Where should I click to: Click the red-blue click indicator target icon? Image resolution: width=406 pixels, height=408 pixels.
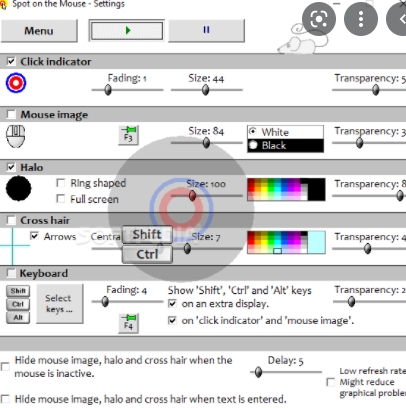click(16, 83)
